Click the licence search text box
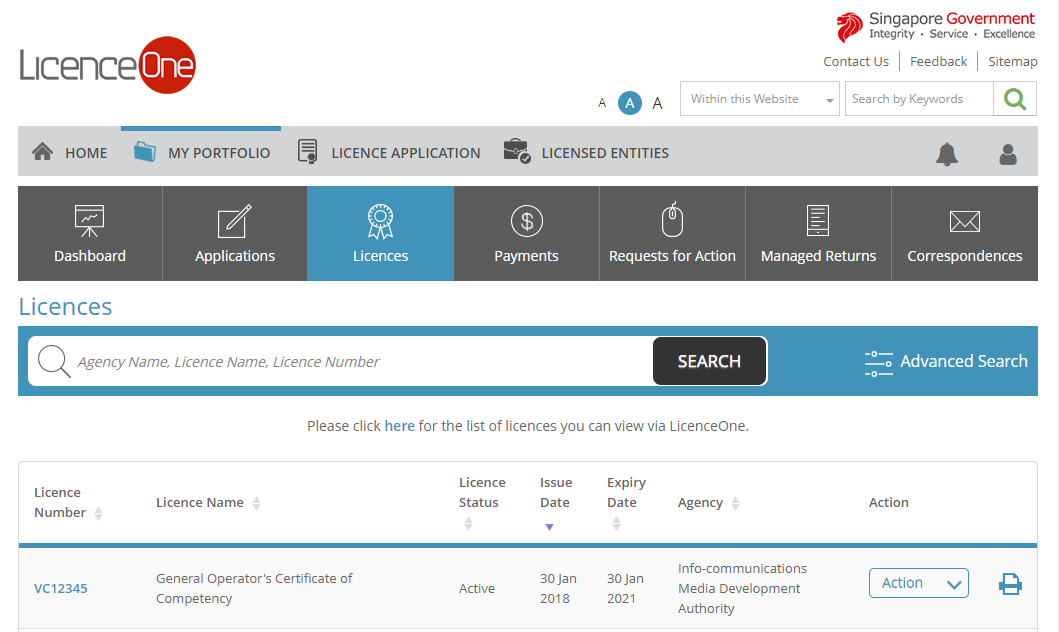The image size is (1059, 632). click(360, 362)
